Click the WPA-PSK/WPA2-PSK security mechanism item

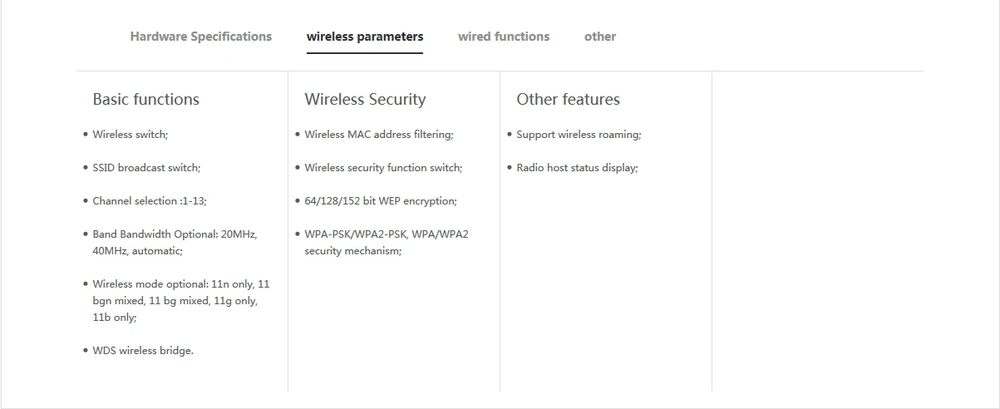pyautogui.click(x=386, y=242)
